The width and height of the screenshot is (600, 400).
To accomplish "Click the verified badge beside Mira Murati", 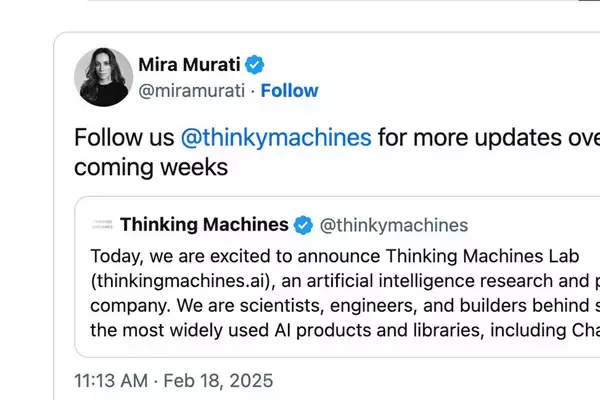I will [255, 65].
